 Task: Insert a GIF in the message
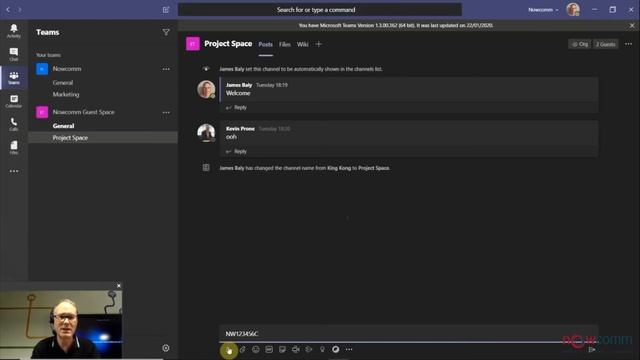(269, 349)
